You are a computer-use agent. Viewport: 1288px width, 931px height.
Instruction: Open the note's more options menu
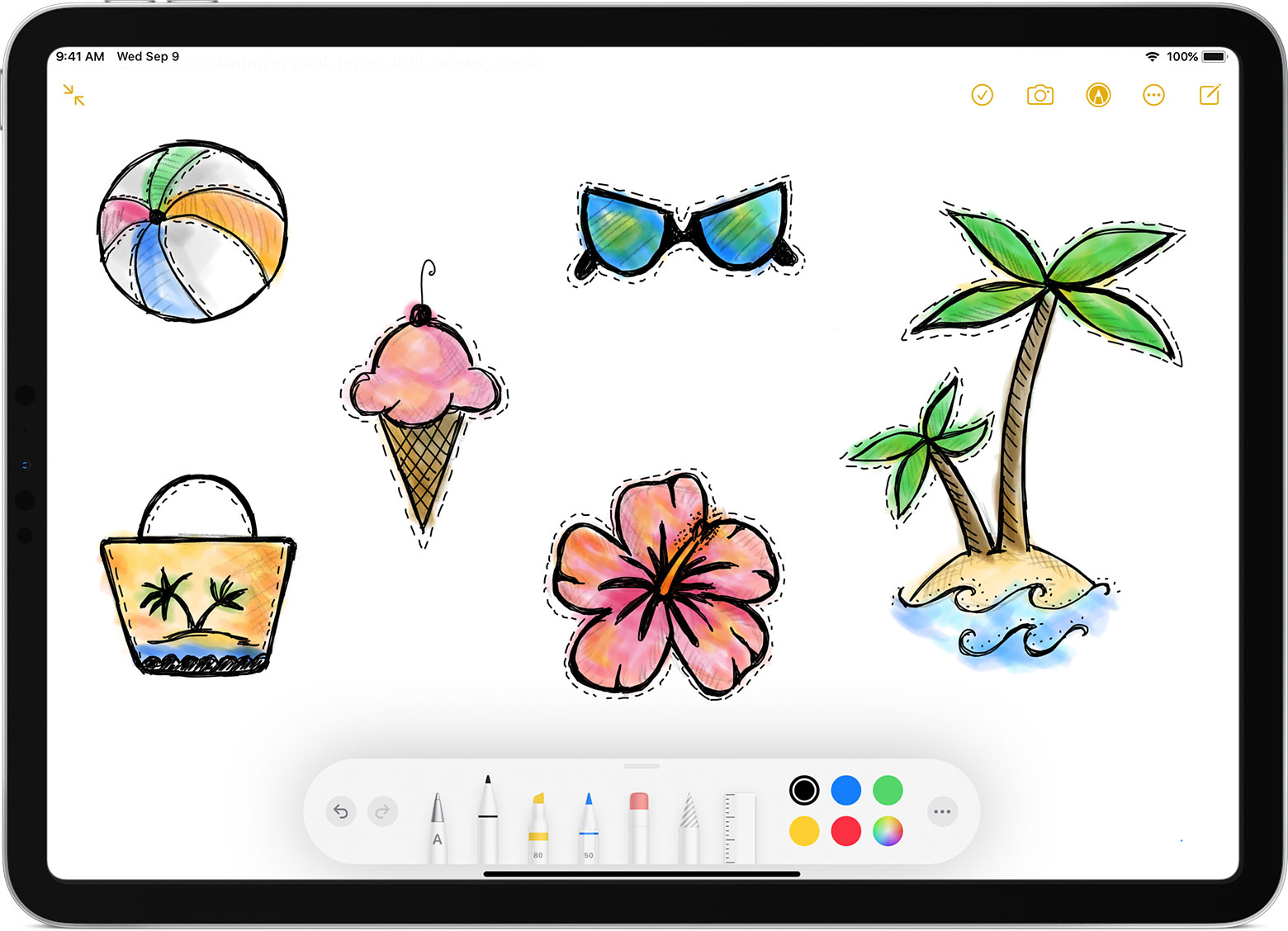coord(1153,95)
